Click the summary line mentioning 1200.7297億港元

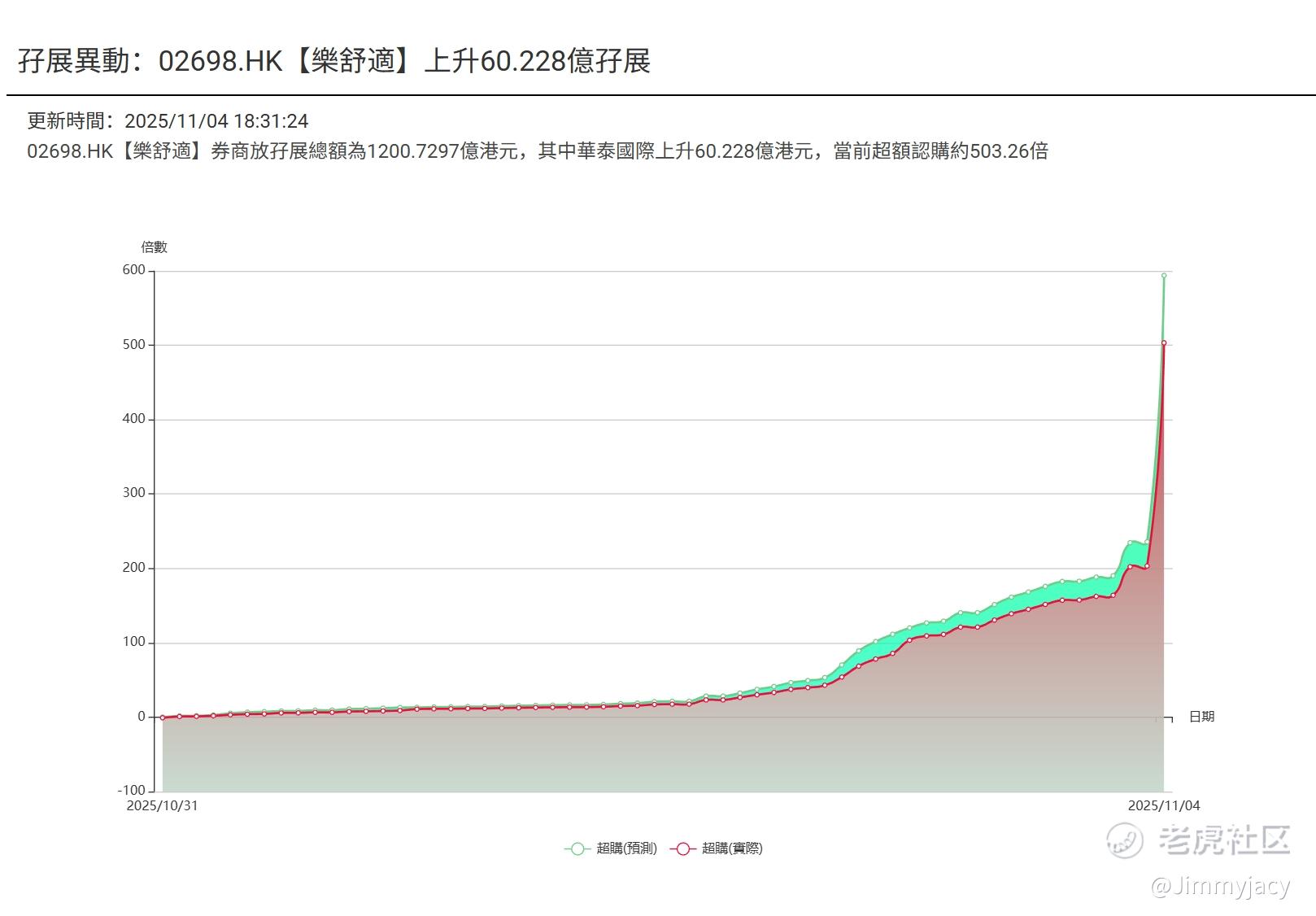(538, 151)
